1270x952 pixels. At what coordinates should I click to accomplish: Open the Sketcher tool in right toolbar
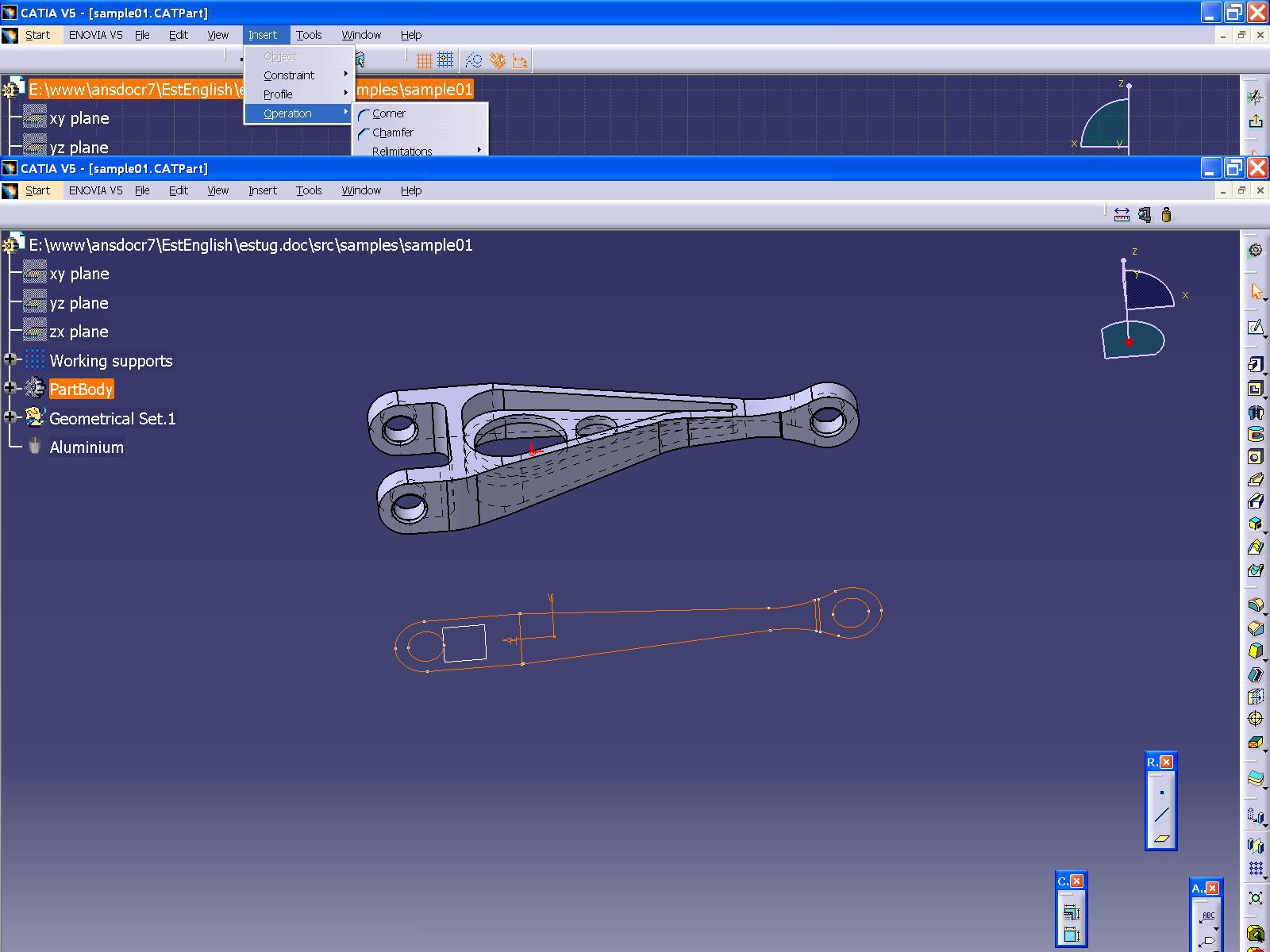click(1255, 327)
